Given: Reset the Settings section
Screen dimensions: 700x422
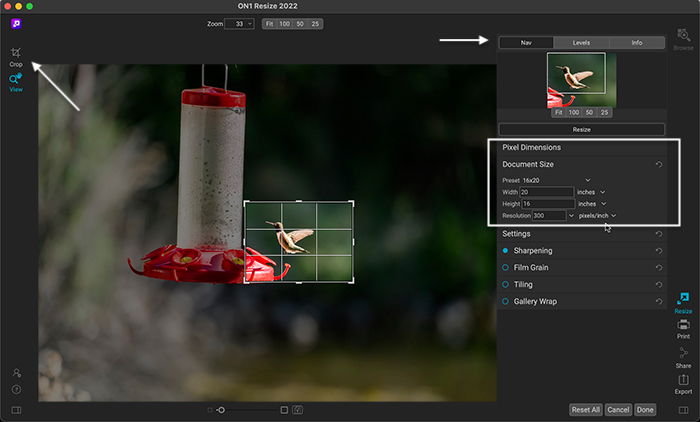Looking at the screenshot, I should (x=659, y=234).
